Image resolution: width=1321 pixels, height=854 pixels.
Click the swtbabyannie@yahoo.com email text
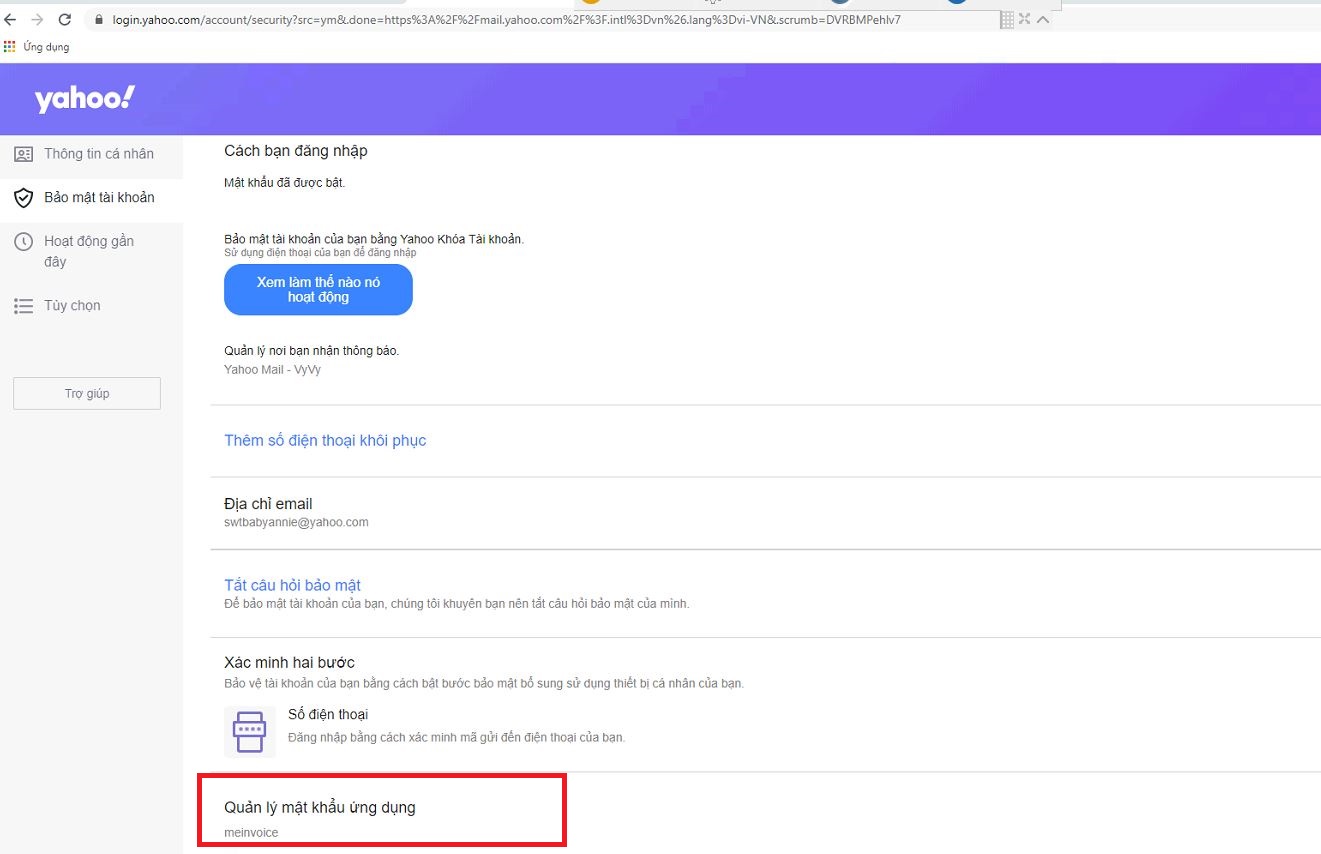[x=296, y=522]
